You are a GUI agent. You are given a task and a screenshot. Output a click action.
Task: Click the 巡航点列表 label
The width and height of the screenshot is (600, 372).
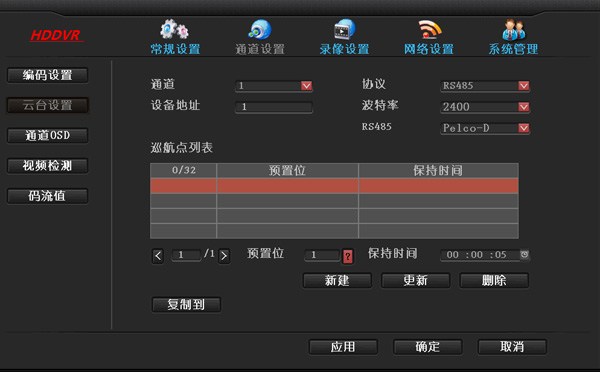(x=182, y=148)
